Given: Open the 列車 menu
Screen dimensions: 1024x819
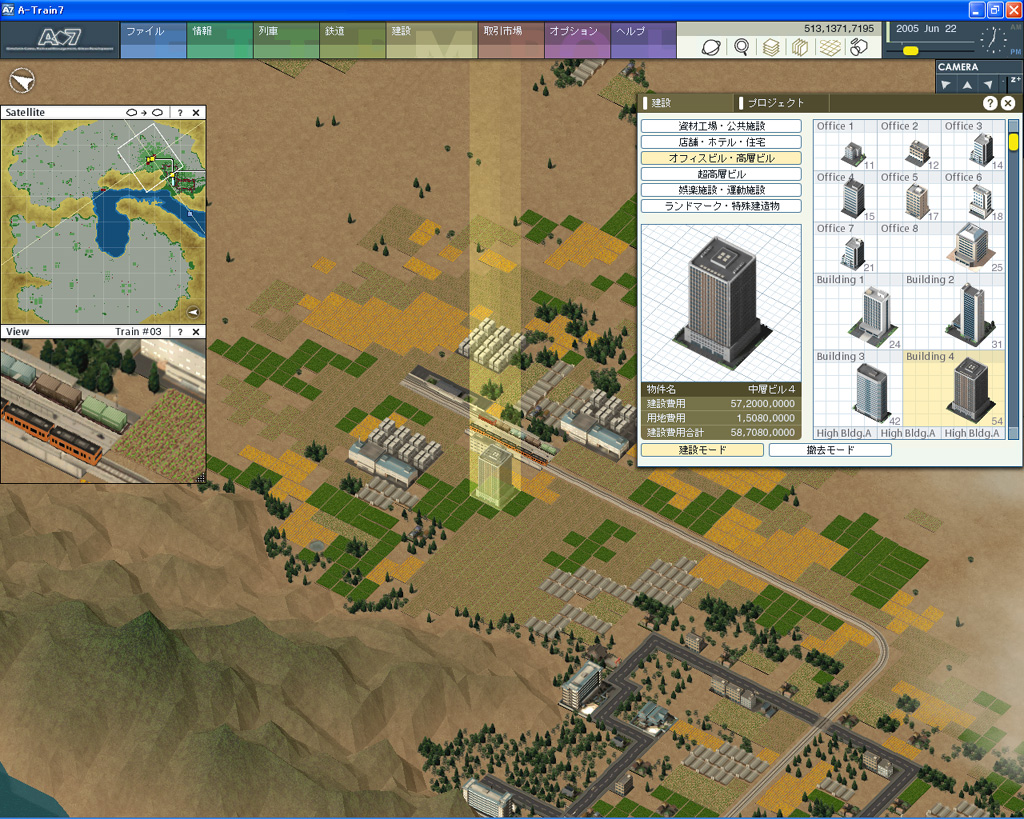Looking at the screenshot, I should pos(286,40).
